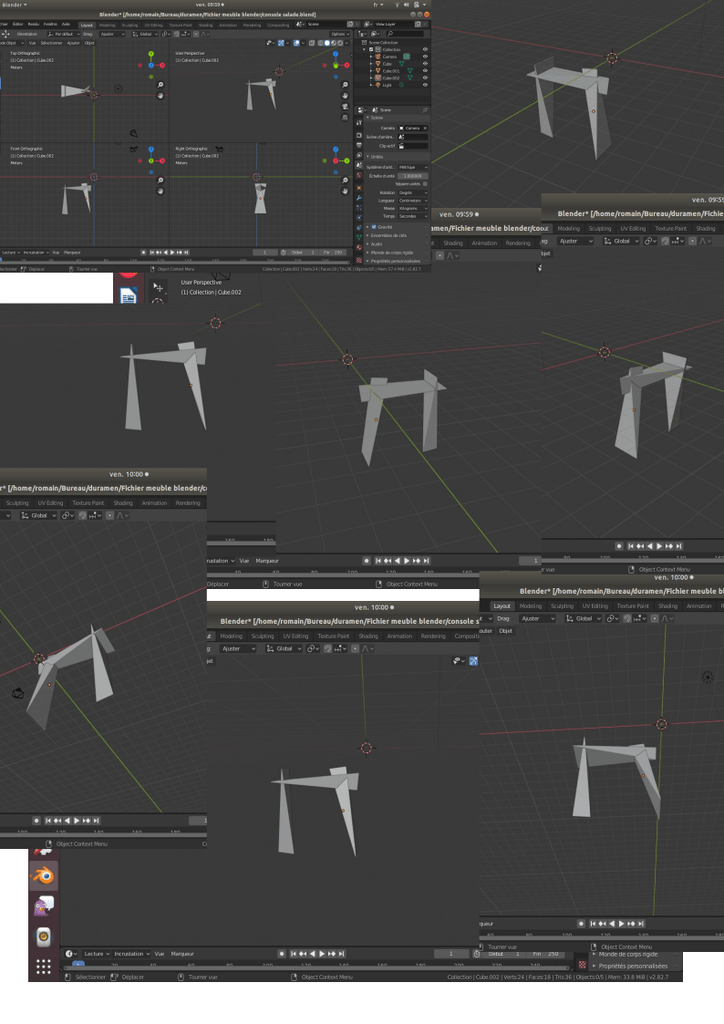
Task: Toggle visibility of the Light object
Action: click(425, 85)
